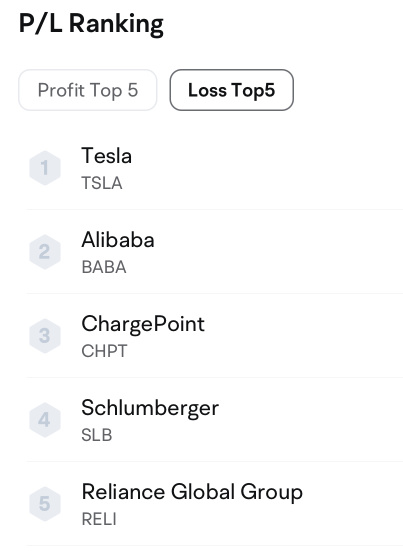
Task: Click the rank 3 hexagon badge
Action: click(45, 336)
